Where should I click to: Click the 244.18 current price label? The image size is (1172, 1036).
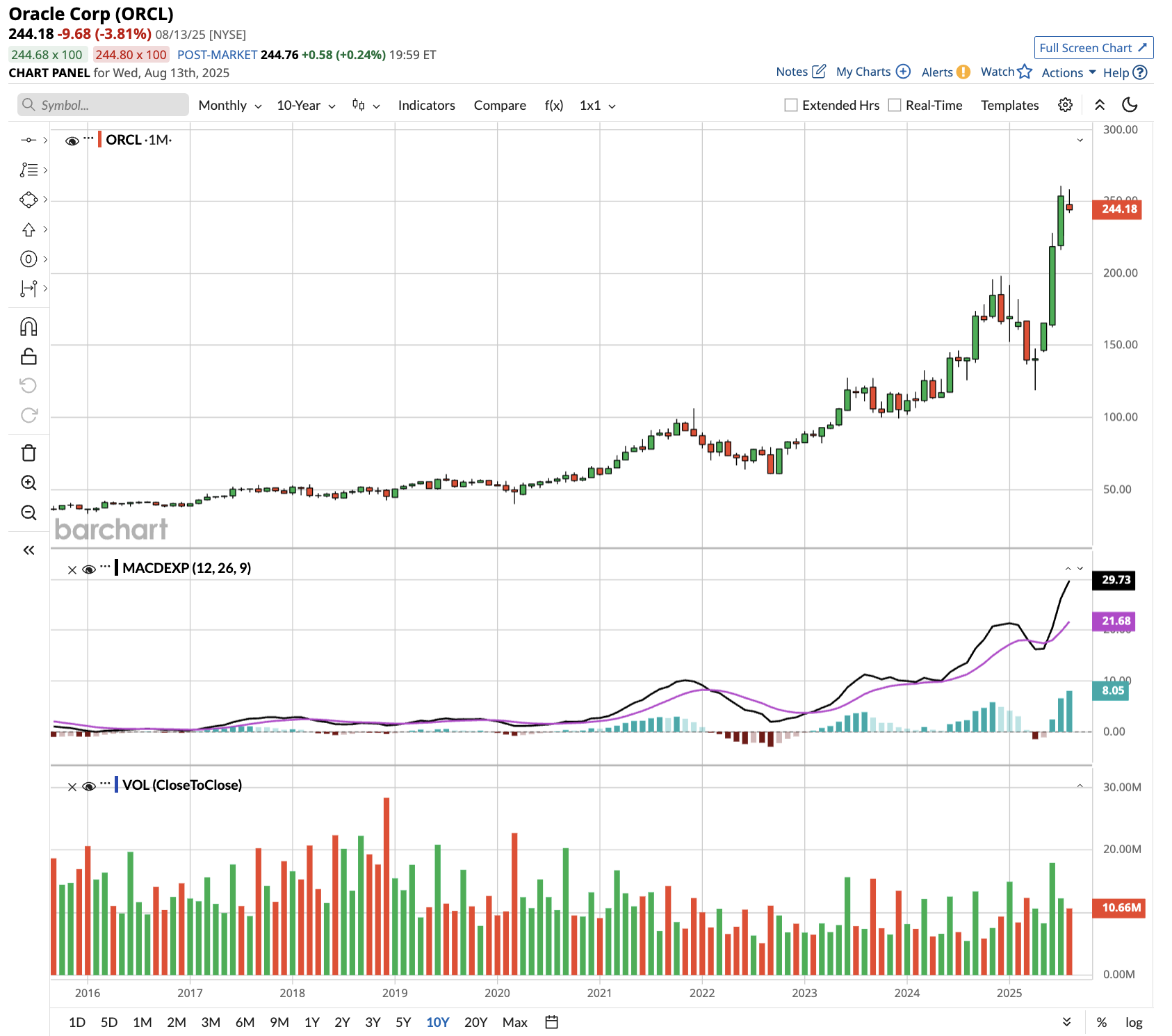pos(1117,209)
